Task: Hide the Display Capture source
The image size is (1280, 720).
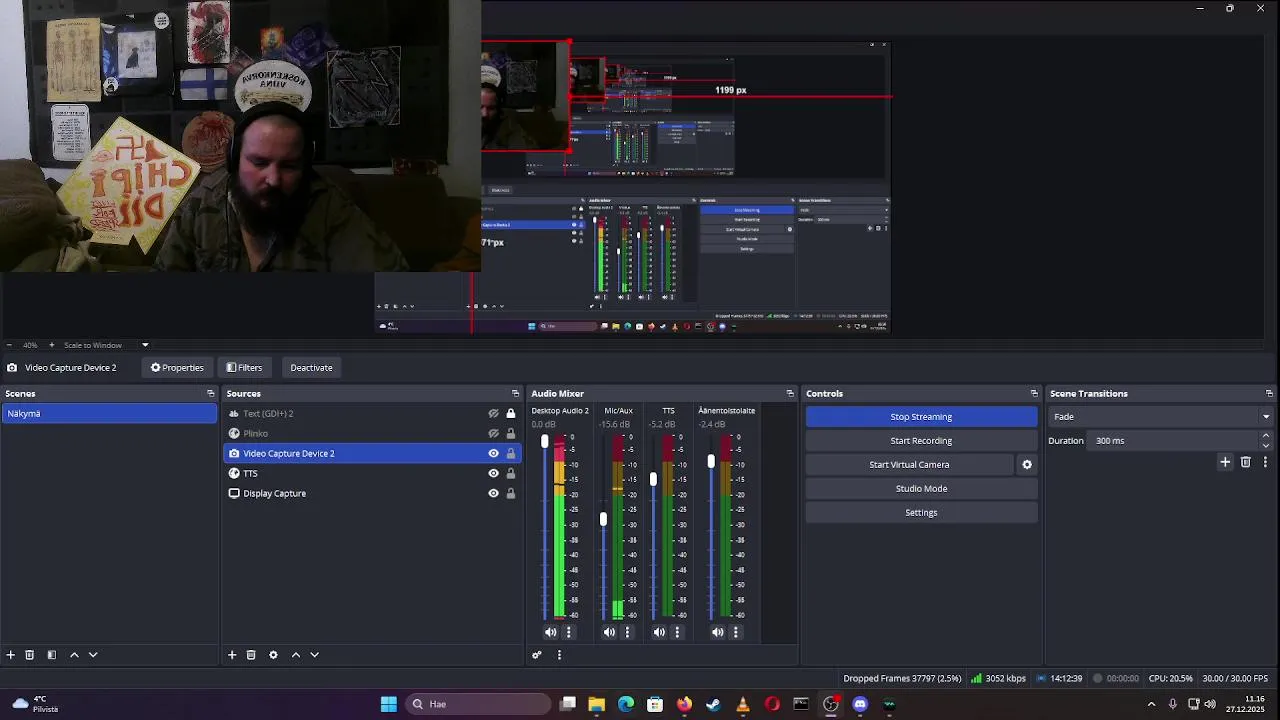Action: point(493,494)
